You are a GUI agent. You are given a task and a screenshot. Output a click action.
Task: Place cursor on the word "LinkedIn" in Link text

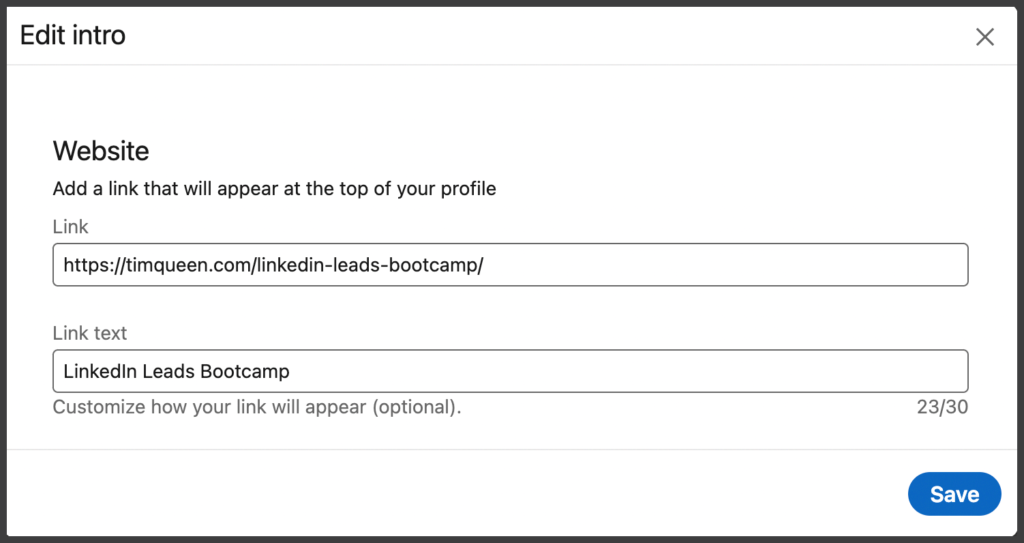coord(100,371)
